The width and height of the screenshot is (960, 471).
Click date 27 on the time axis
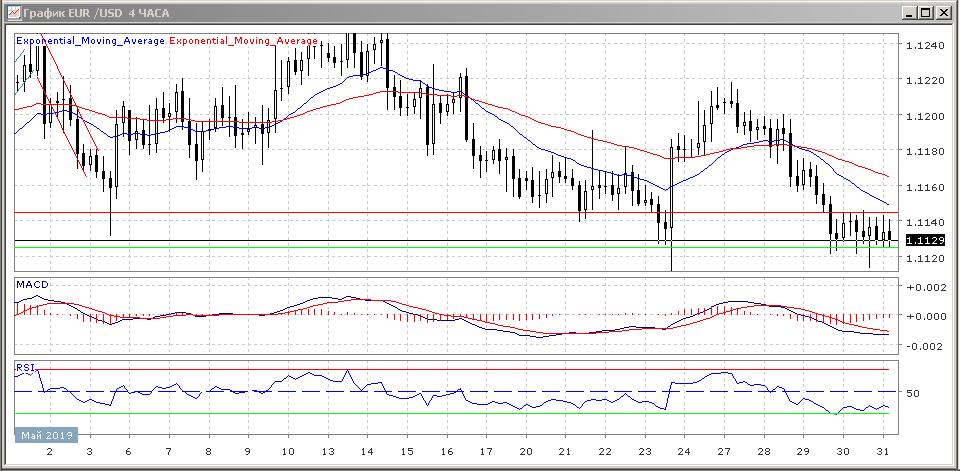click(x=723, y=452)
